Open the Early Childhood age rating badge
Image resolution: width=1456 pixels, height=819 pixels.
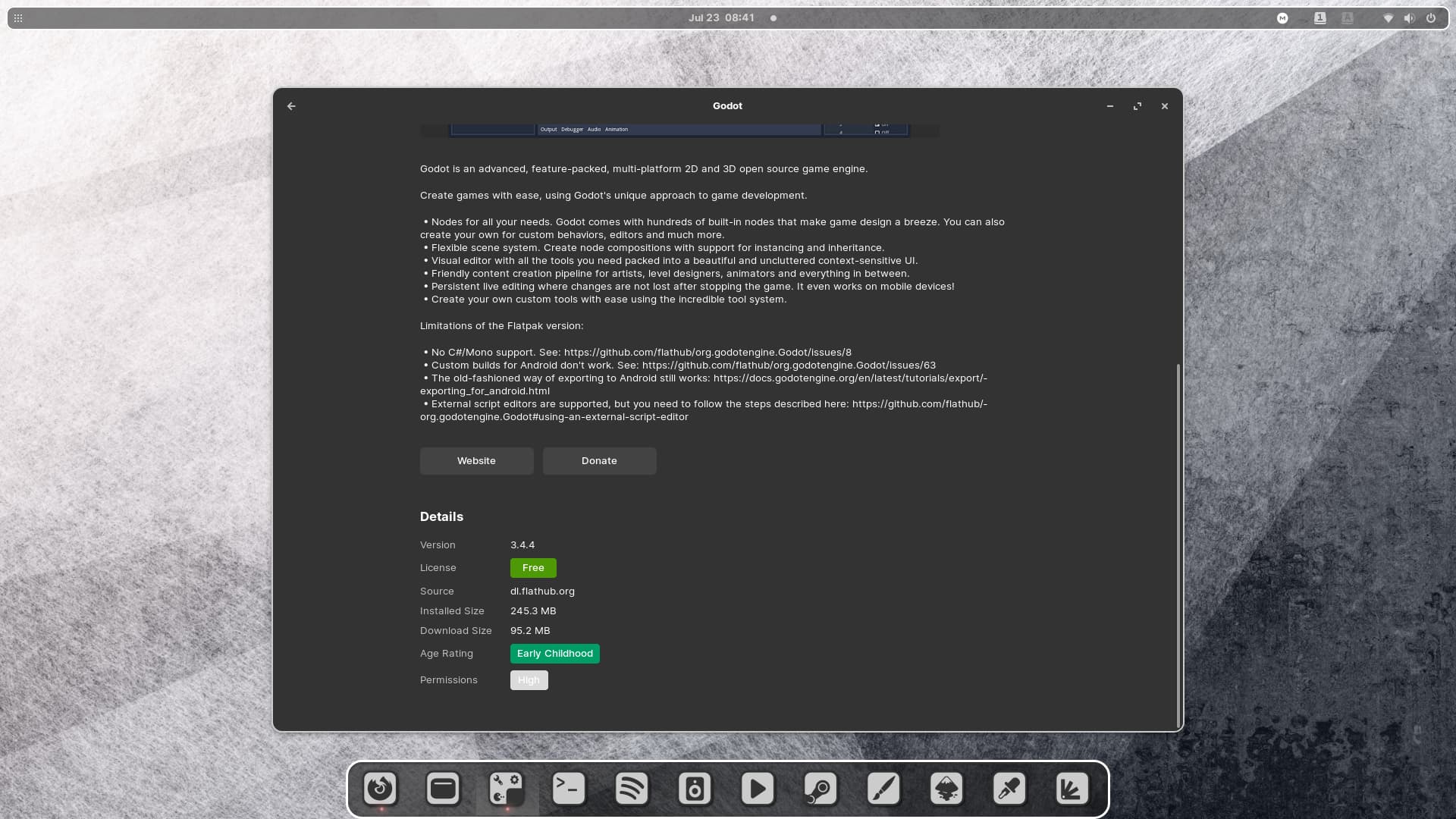pyautogui.click(x=555, y=654)
